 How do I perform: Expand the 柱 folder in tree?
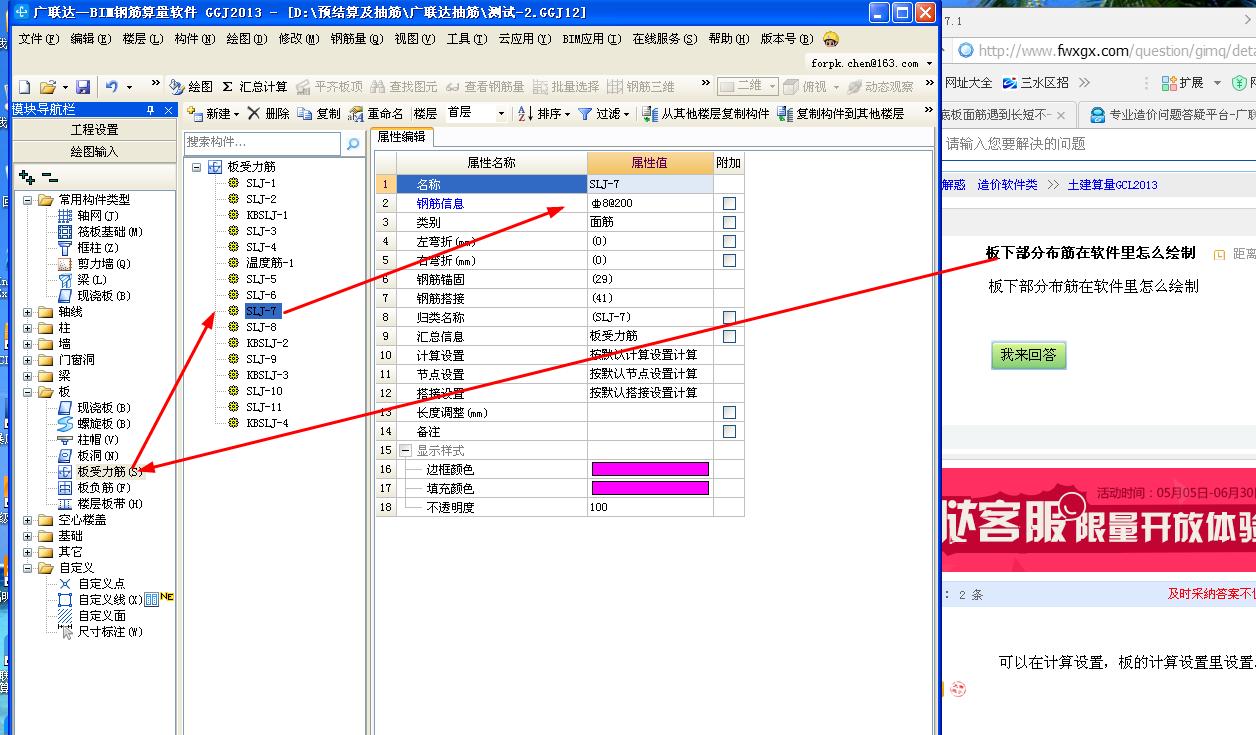click(28, 328)
